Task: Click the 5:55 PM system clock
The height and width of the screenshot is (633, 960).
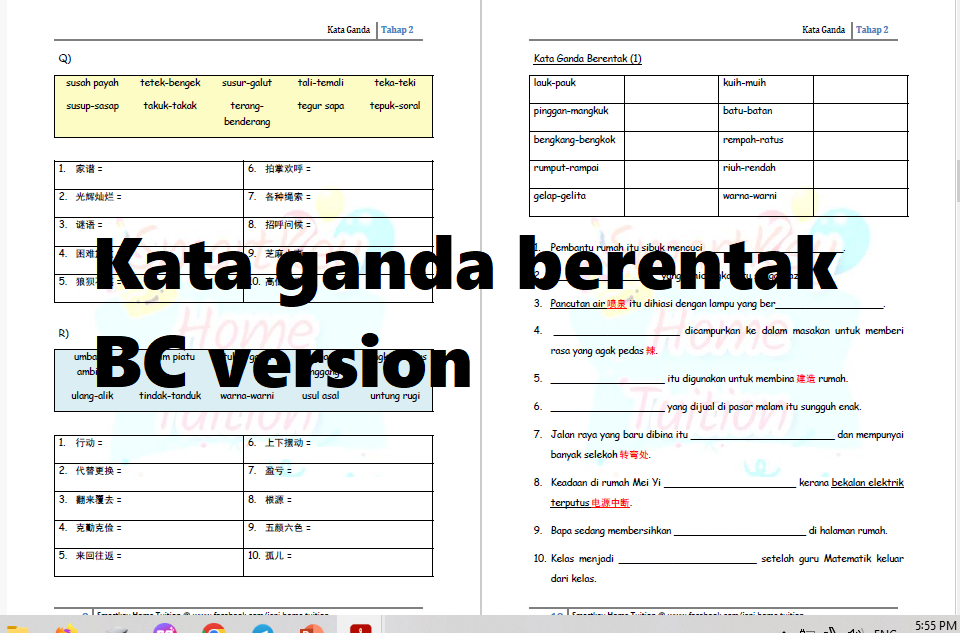Action: tap(935, 625)
